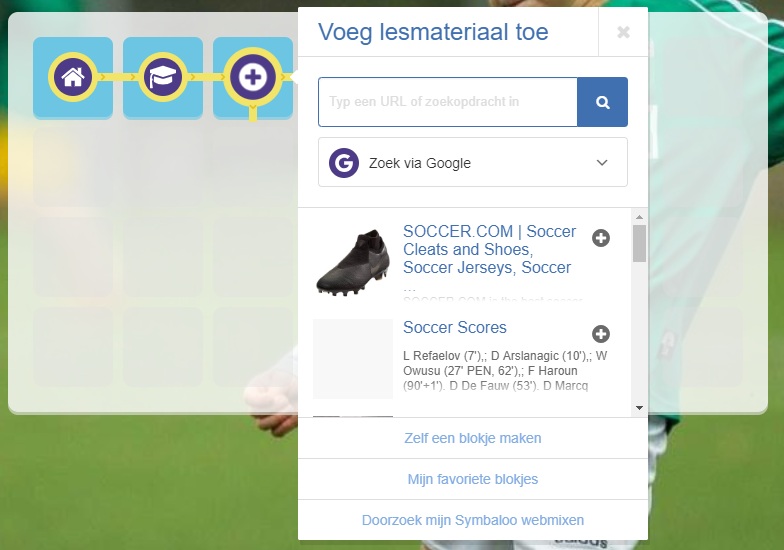Viewport: 784px width, 550px height.
Task: Click the Google G logo icon
Action: pyautogui.click(x=344, y=163)
